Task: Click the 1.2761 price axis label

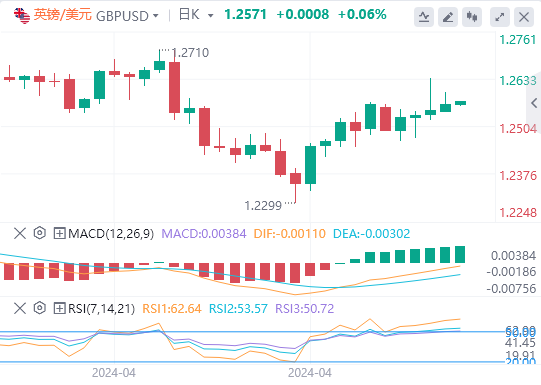Action: pyautogui.click(x=518, y=40)
